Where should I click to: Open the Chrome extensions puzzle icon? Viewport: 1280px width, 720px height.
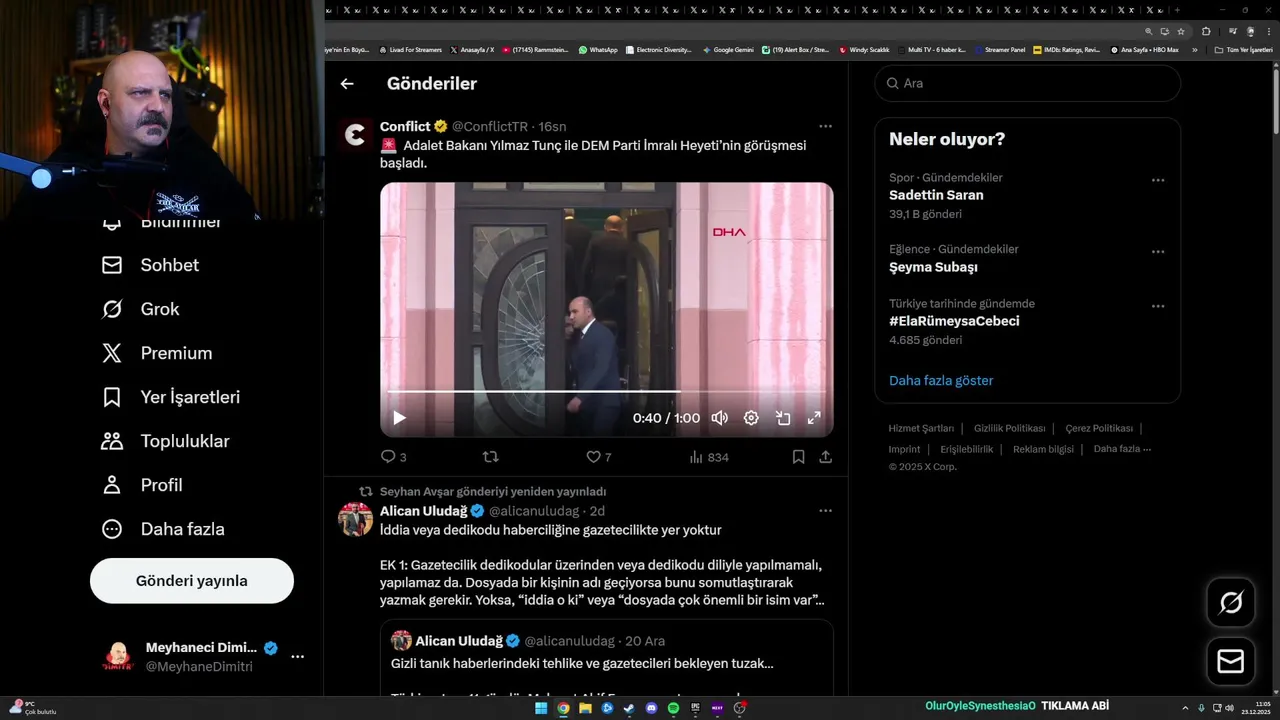(x=1206, y=31)
